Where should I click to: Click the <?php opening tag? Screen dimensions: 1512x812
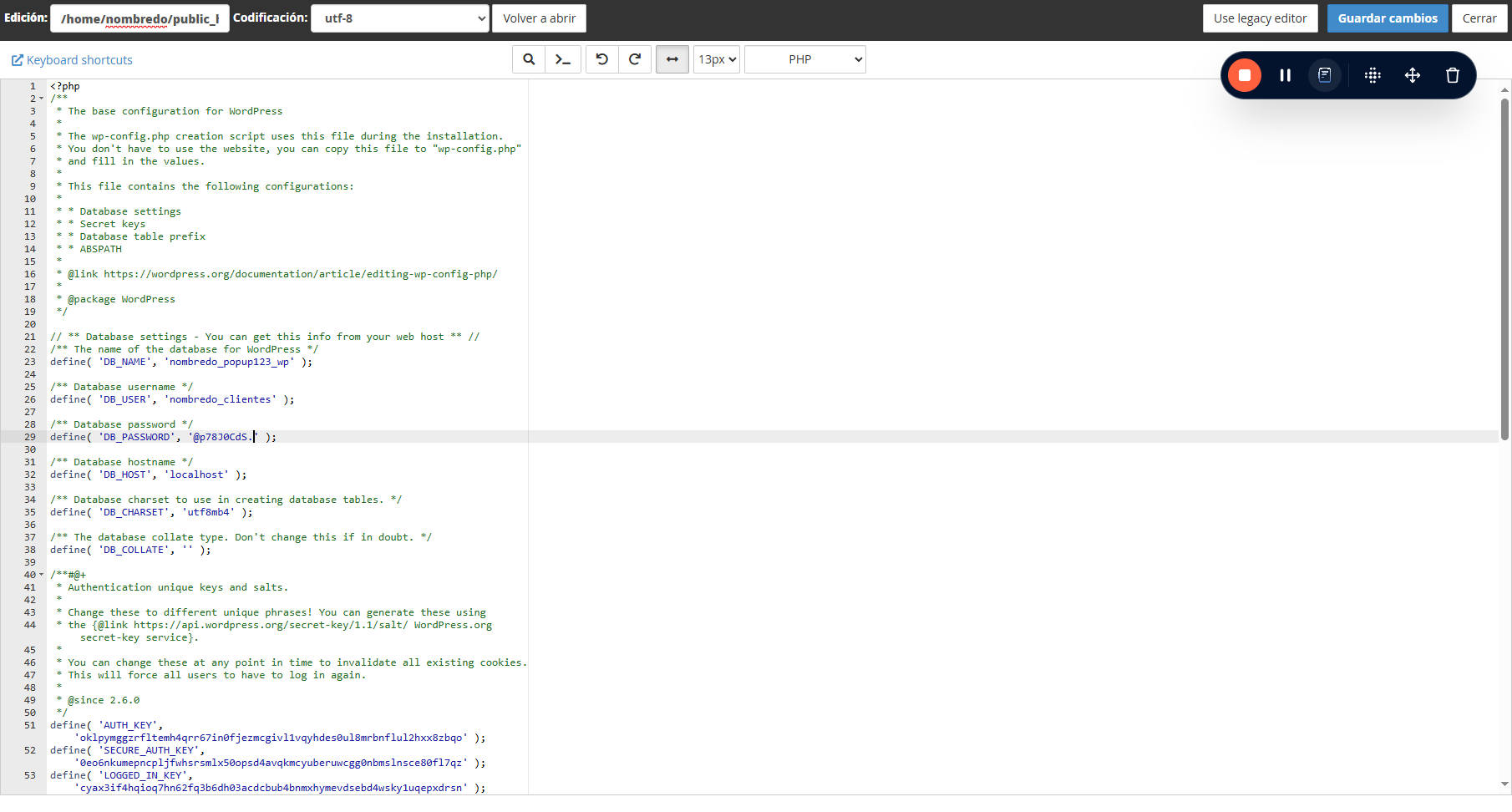pos(65,86)
